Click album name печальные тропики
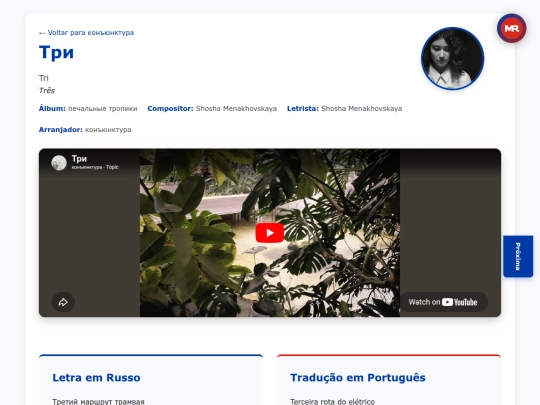The height and width of the screenshot is (405, 540). click(x=103, y=108)
